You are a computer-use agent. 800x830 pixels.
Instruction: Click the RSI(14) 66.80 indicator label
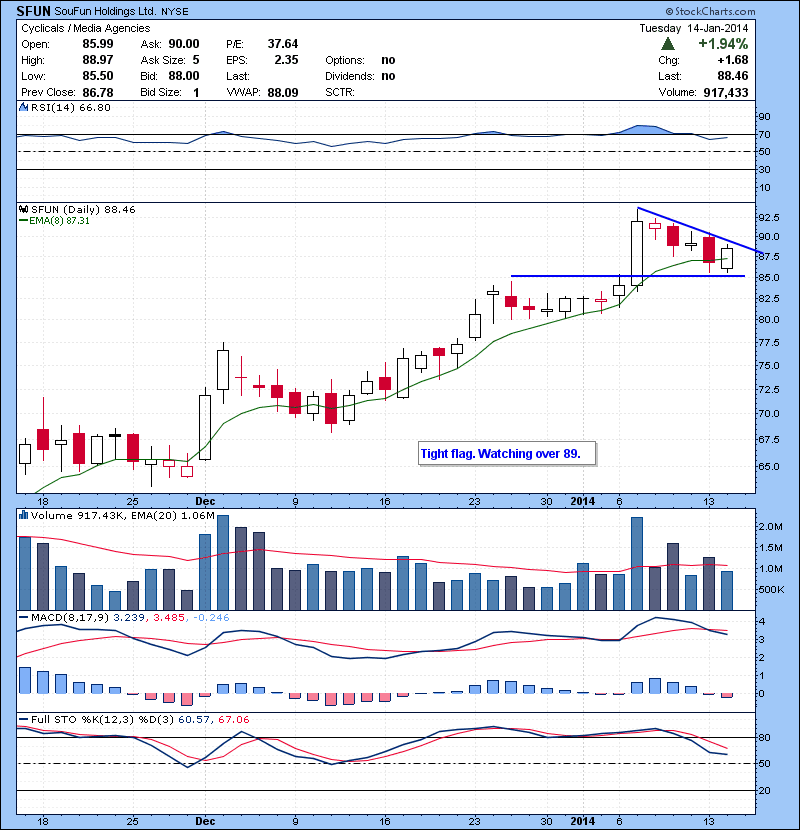click(x=70, y=107)
